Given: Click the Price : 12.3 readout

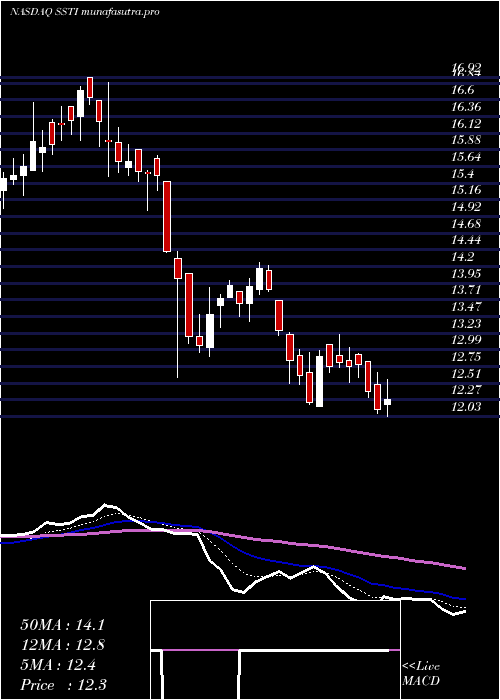Looking at the screenshot, I should tap(64, 685).
